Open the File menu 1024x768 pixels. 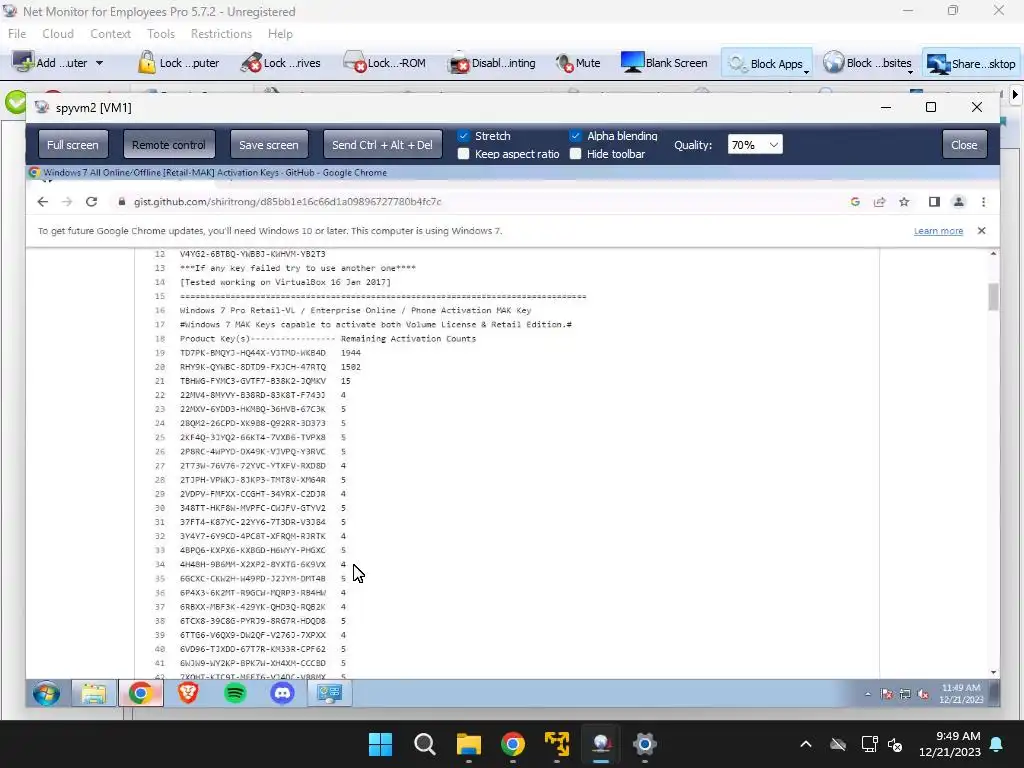[x=17, y=34]
